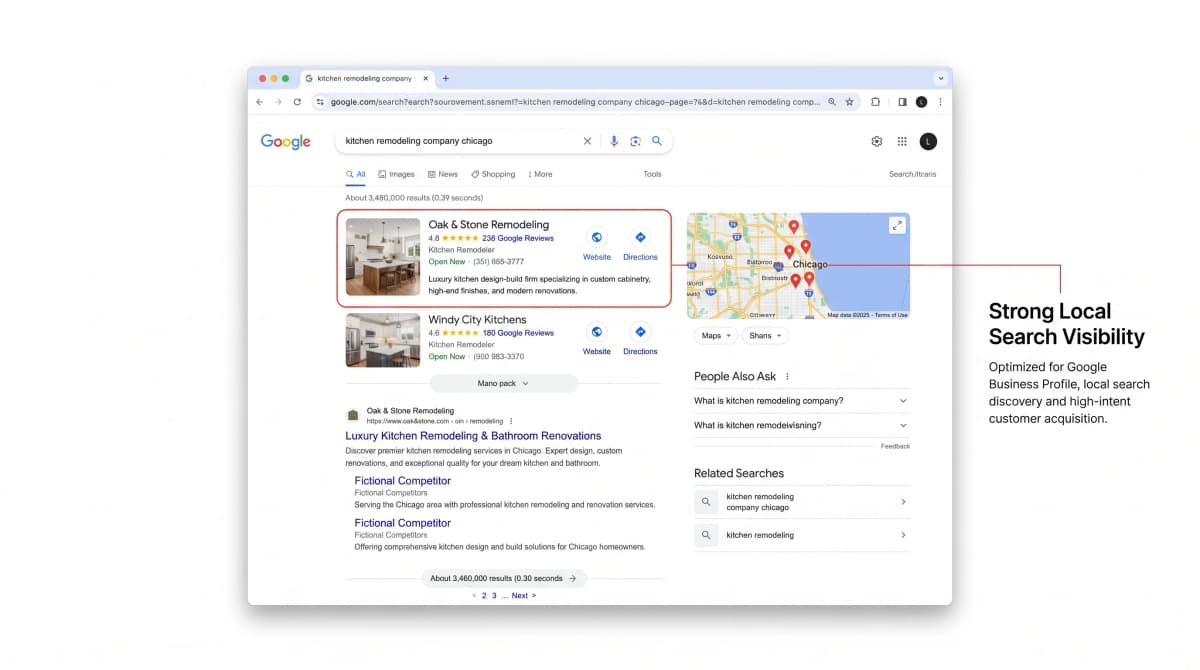This screenshot has width=1200, height=670.
Task: Click Windy City Kitchens Website globe icon
Action: pos(597,331)
